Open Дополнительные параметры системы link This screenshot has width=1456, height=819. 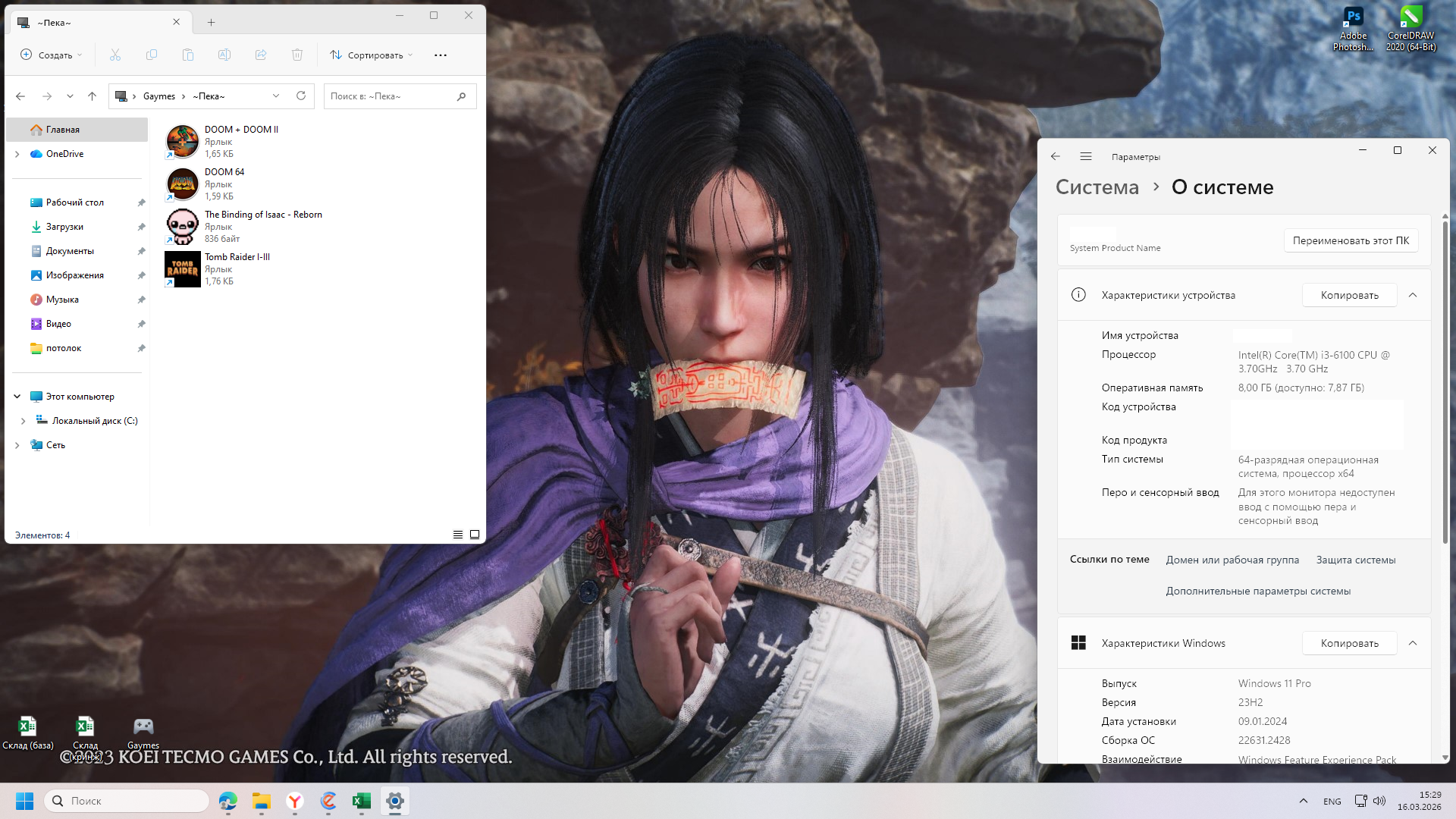[x=1258, y=591]
